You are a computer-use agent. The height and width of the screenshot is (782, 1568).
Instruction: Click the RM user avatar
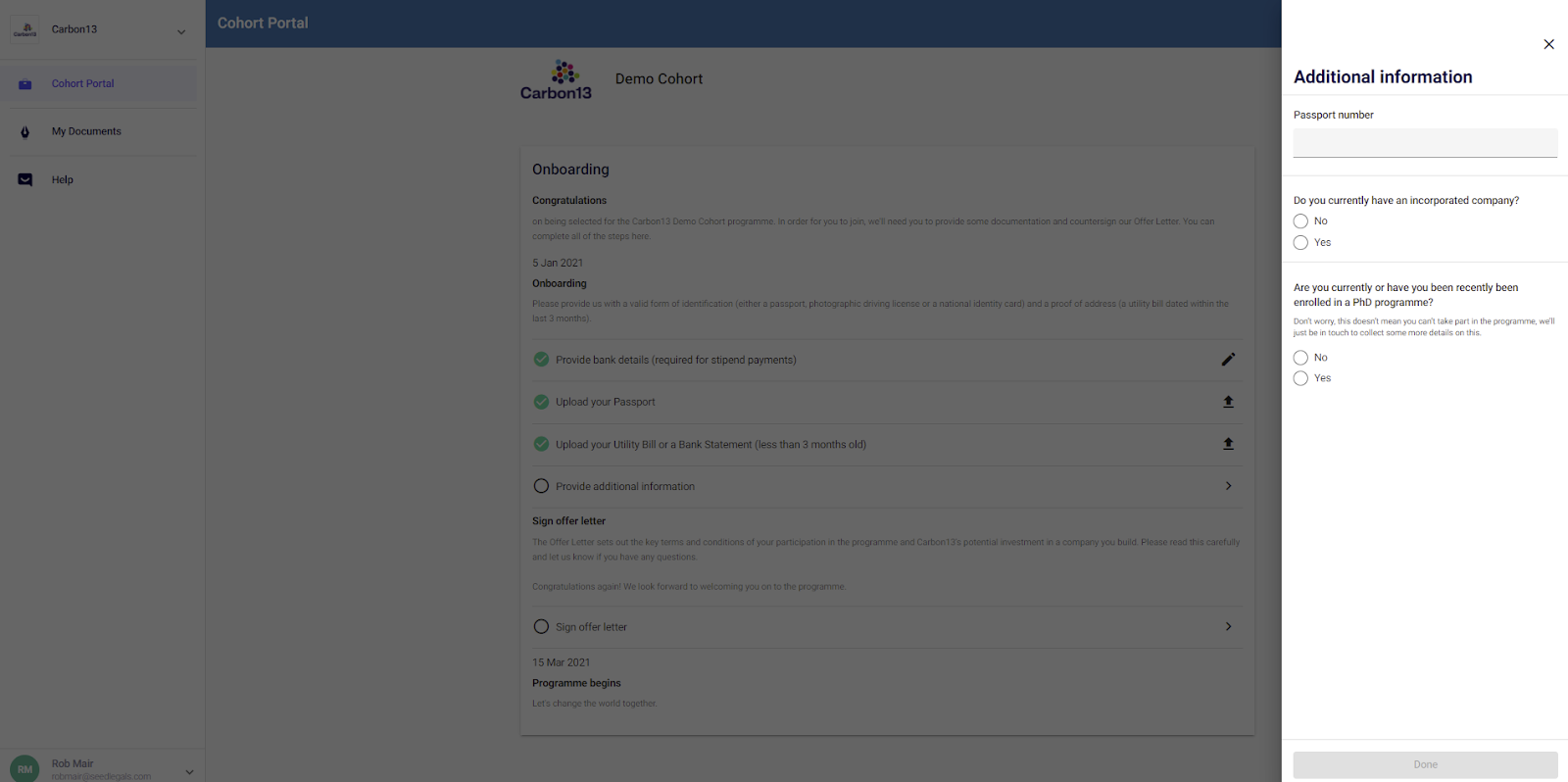pyautogui.click(x=24, y=768)
